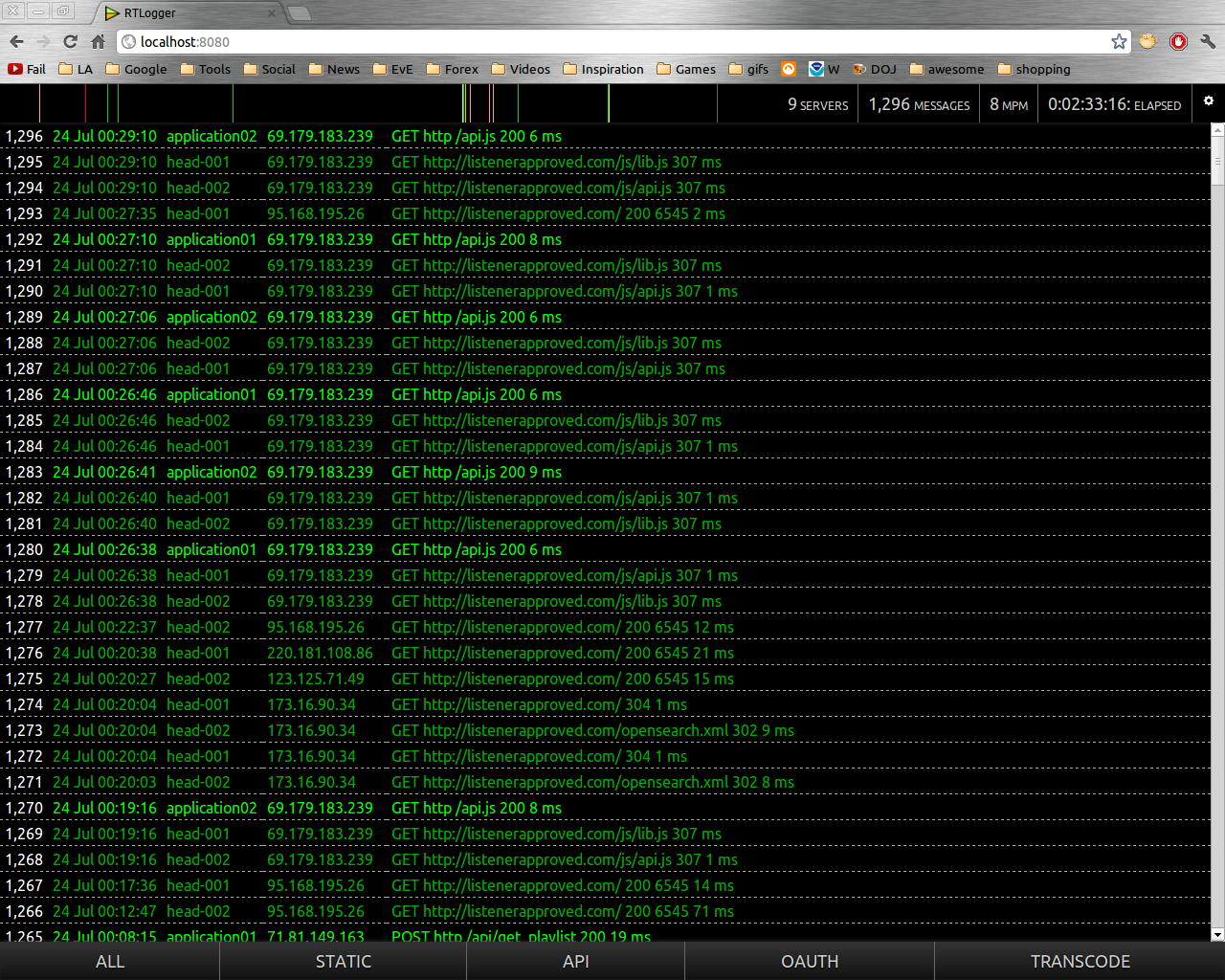Screen dimensions: 1225x980
Task: Click the 8 MPM rate indicator
Action: (x=1009, y=104)
